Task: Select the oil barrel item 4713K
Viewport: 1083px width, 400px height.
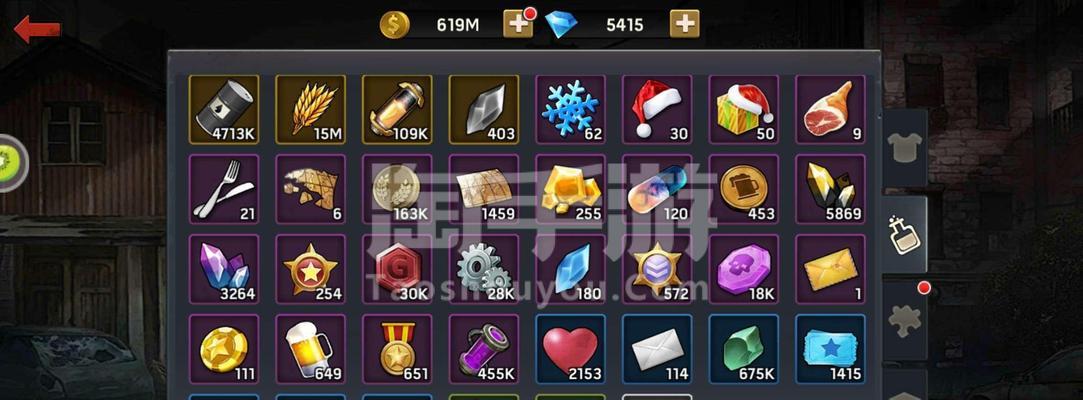Action: point(224,109)
